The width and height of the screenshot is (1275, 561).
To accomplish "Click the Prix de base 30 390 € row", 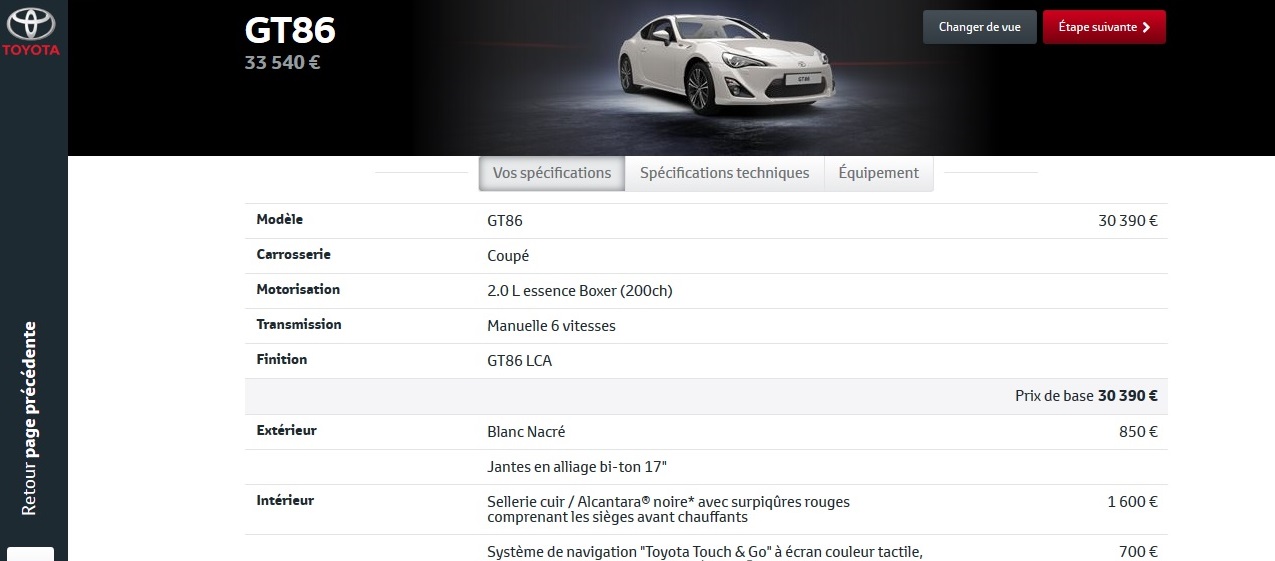I will point(706,396).
